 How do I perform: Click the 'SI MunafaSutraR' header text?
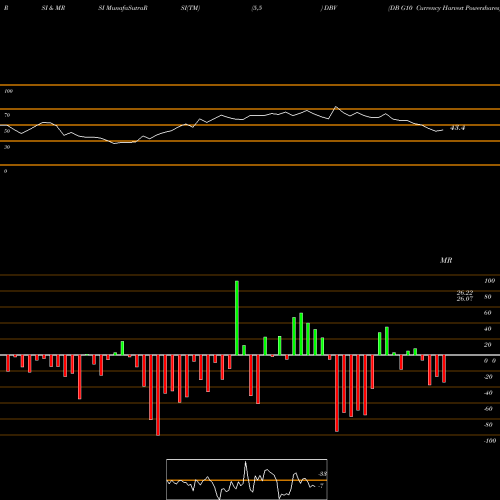[123, 8]
